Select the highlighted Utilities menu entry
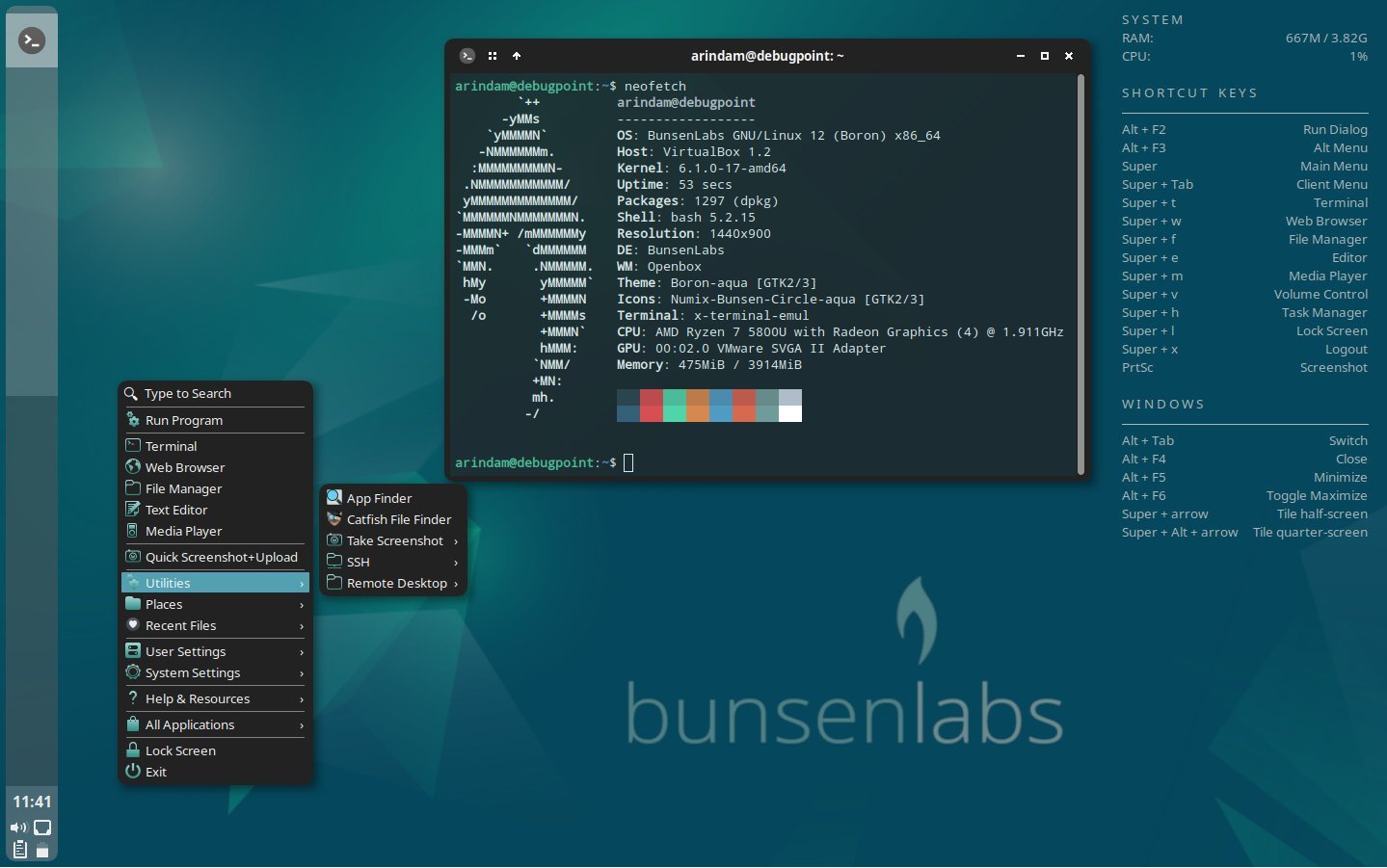This screenshot has width=1387, height=868. click(215, 583)
